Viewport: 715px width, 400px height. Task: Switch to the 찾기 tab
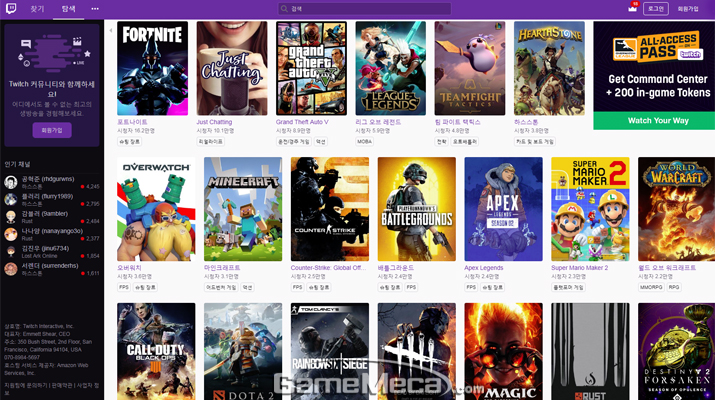[37, 8]
